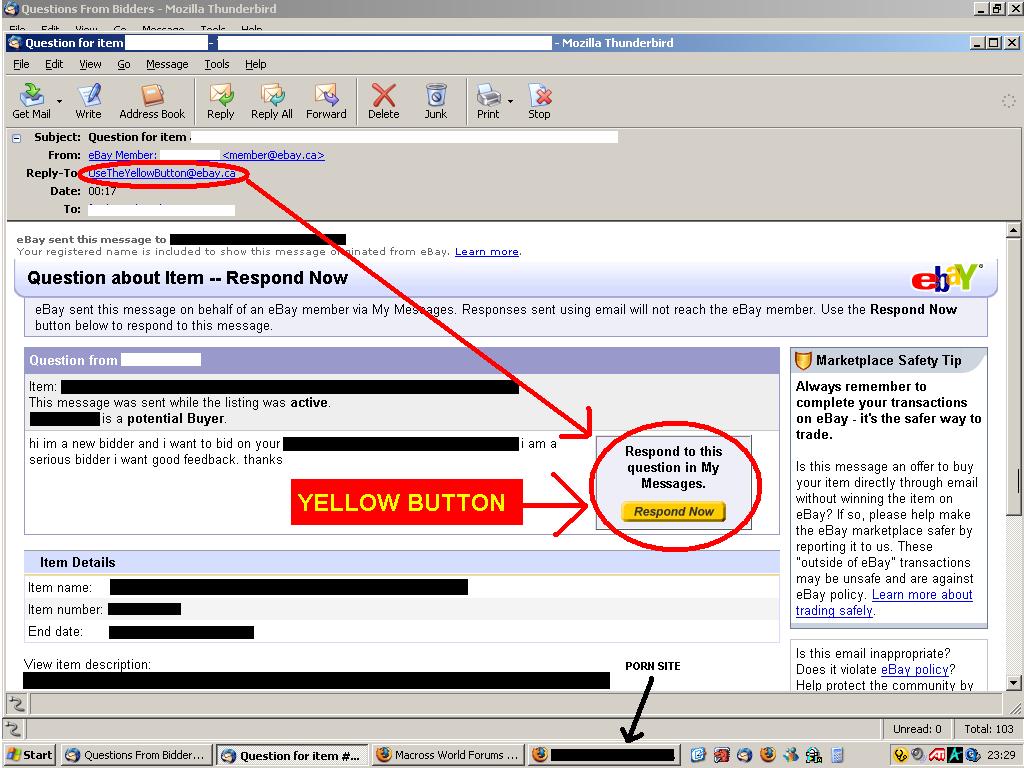Click the system tray clock showing 23:29

coord(1001,755)
